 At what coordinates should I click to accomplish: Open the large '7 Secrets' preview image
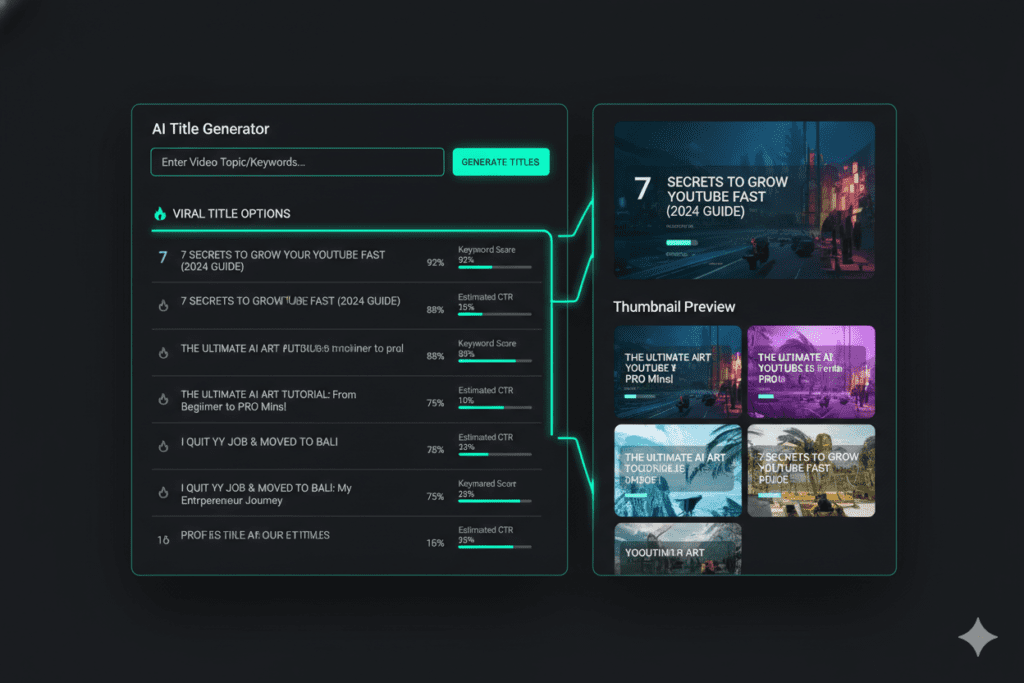(x=744, y=199)
